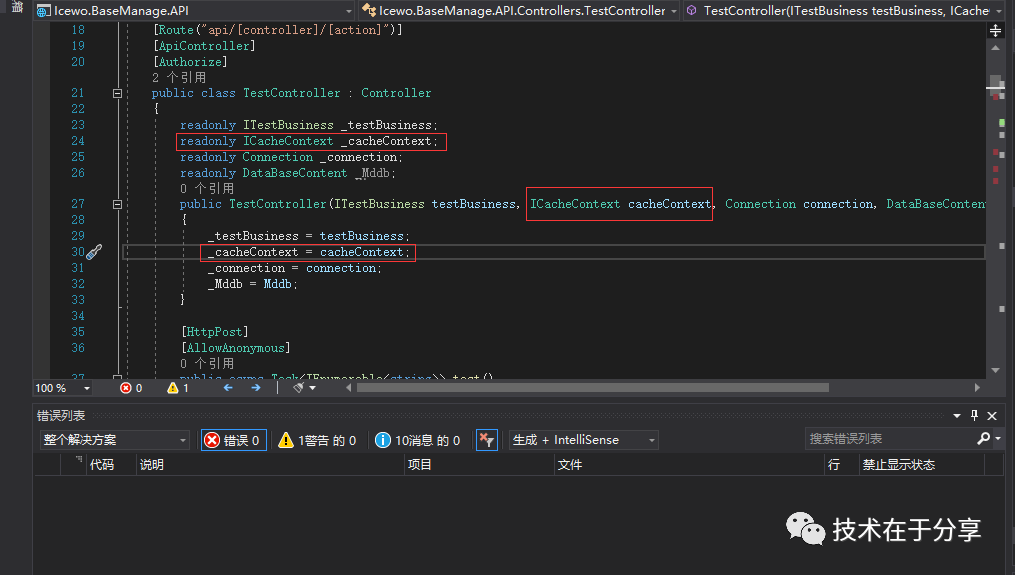Toggle the 错误 0 filter button
Viewport: 1015px width, 575px height.
(234, 440)
